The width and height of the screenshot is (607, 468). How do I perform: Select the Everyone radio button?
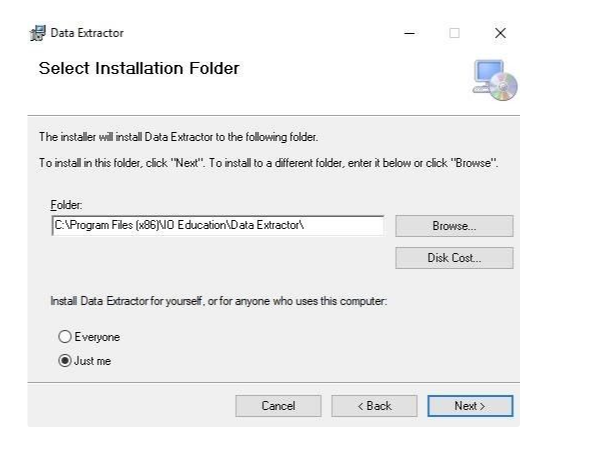[65, 337]
